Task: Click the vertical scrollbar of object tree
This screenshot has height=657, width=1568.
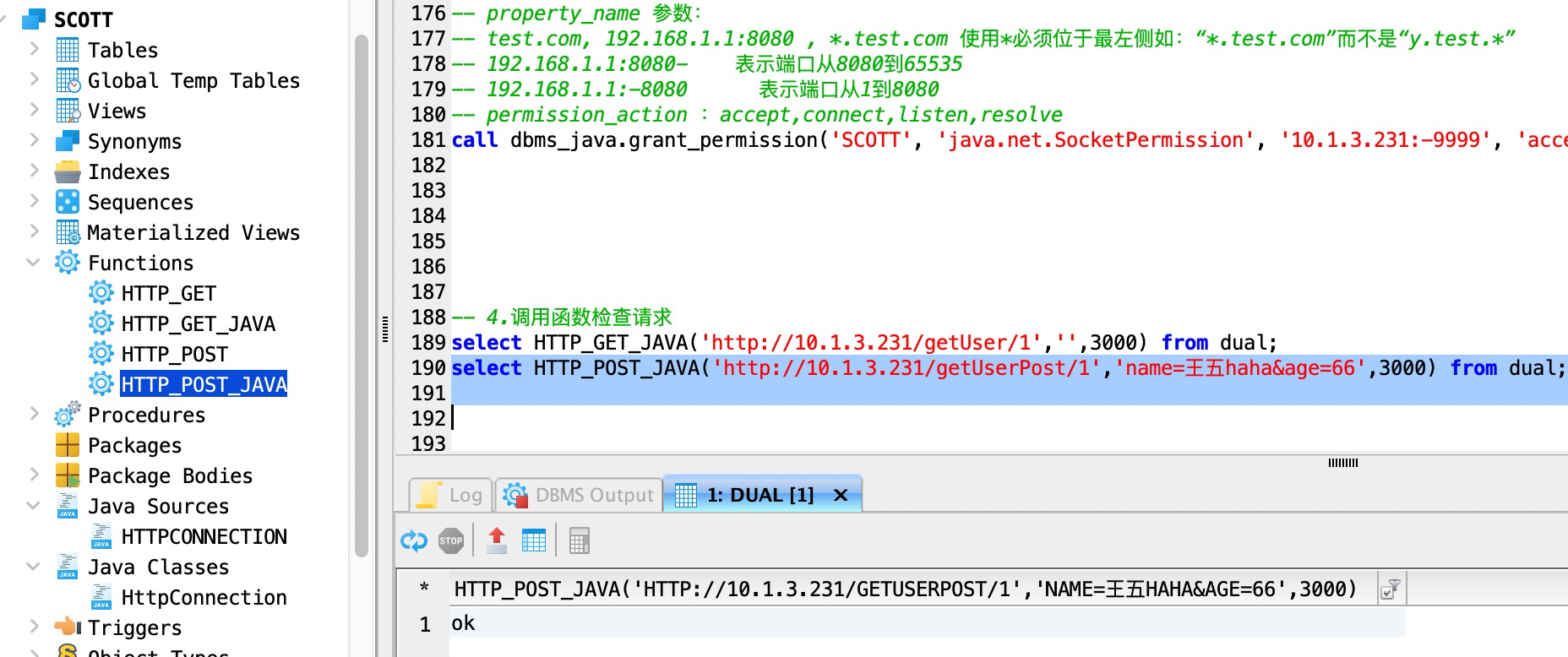Action: [x=362, y=296]
